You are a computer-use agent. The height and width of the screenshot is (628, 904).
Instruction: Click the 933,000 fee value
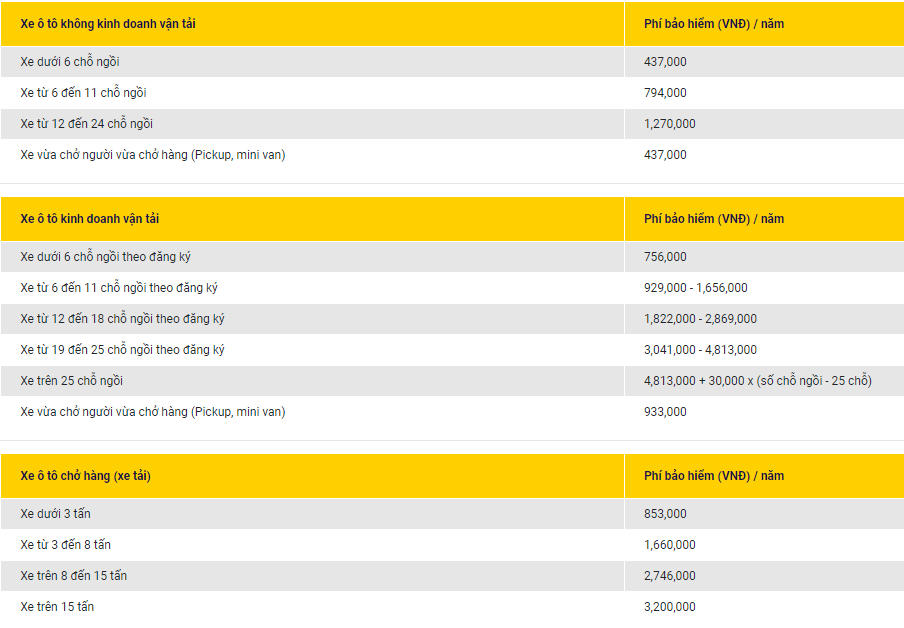click(665, 412)
